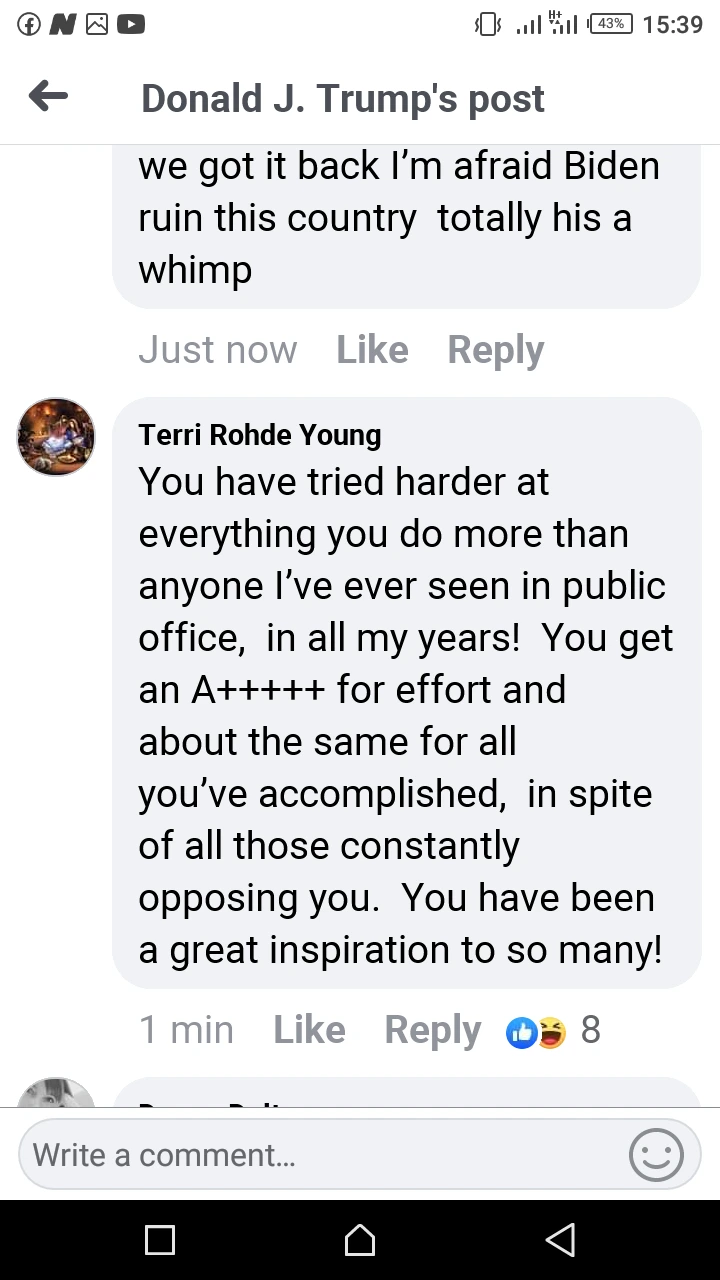The image size is (720, 1280).
Task: View reaction emojis on Terri's comment
Action: tap(537, 1031)
